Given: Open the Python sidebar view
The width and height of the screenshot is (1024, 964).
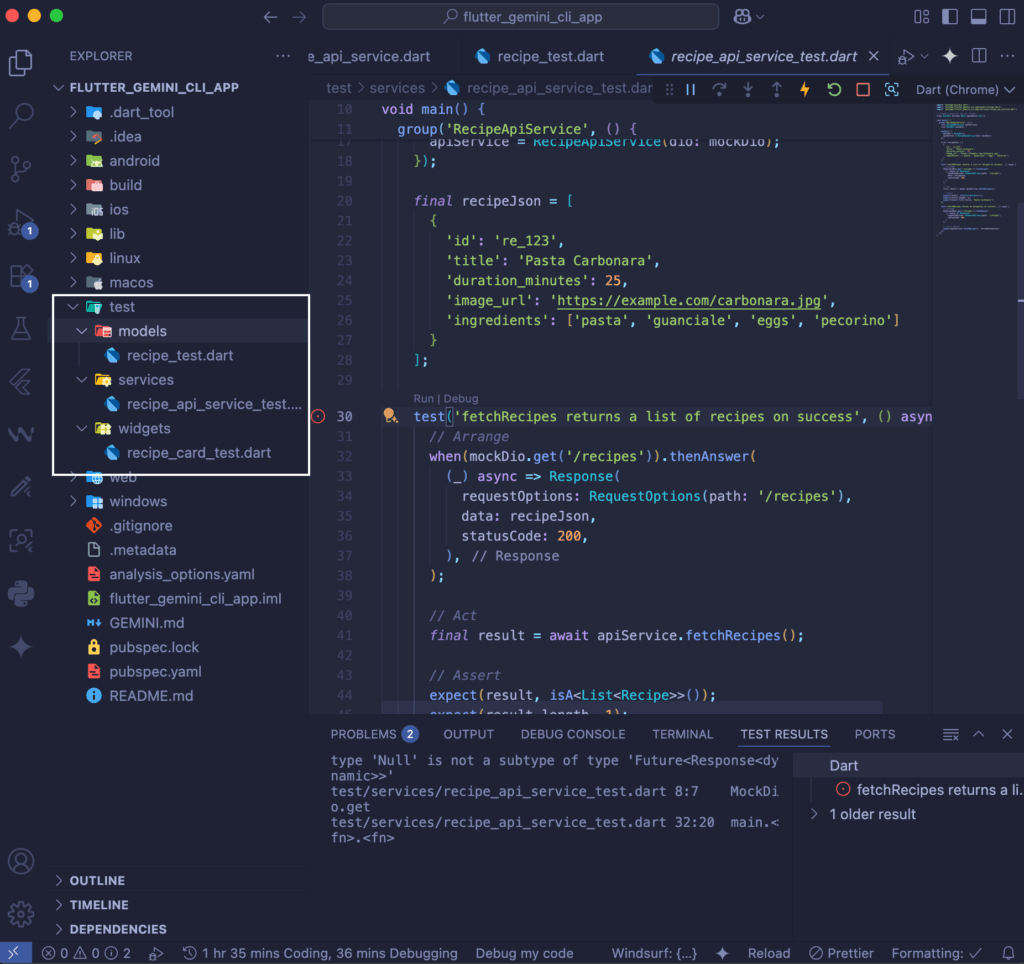Looking at the screenshot, I should pyautogui.click(x=21, y=594).
